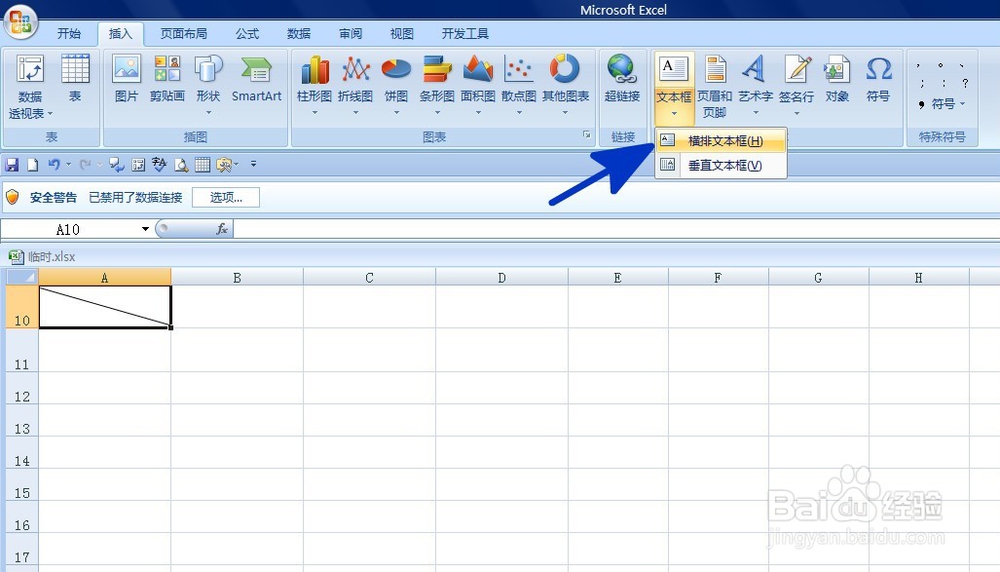Viewport: 1000px width, 572px height.
Task: Insert a picture (图片)
Action: (x=126, y=78)
